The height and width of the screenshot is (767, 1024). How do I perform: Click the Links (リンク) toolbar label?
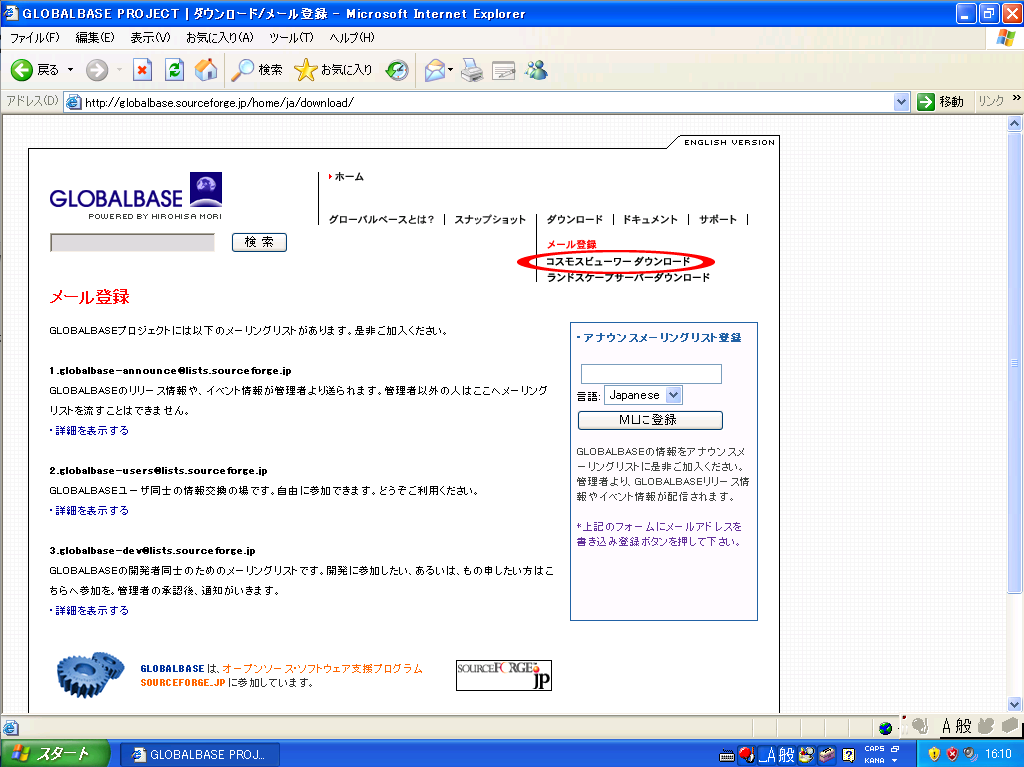[991, 101]
